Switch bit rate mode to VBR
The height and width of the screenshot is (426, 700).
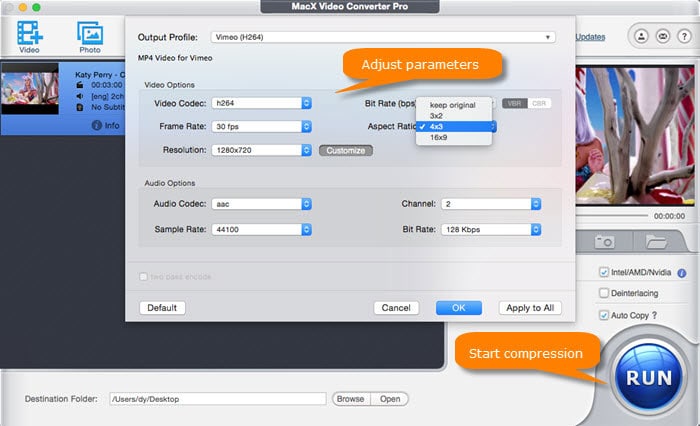[x=514, y=104]
